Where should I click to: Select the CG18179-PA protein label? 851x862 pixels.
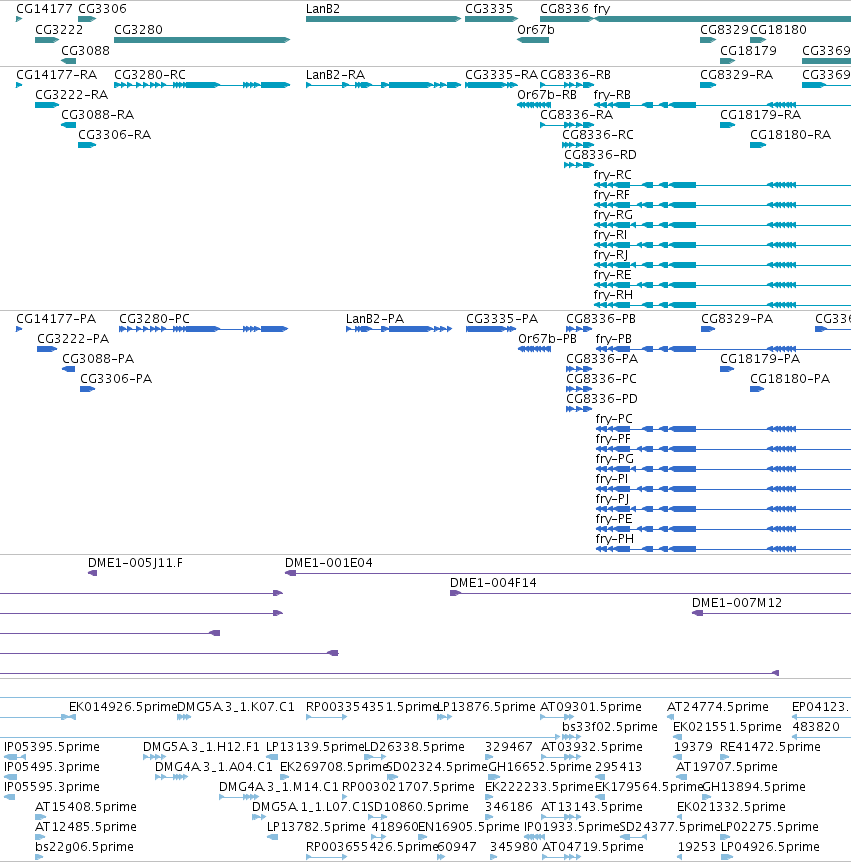tap(760, 358)
